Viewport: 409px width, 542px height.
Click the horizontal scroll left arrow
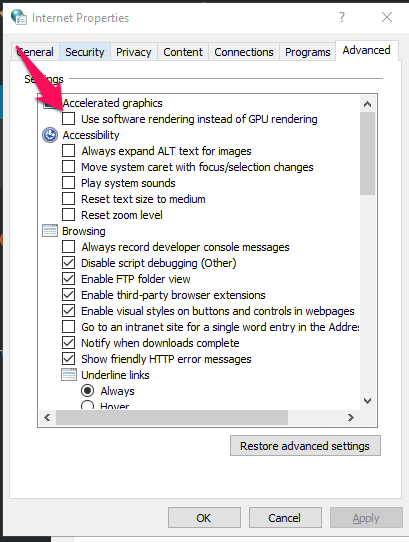tap(47, 418)
